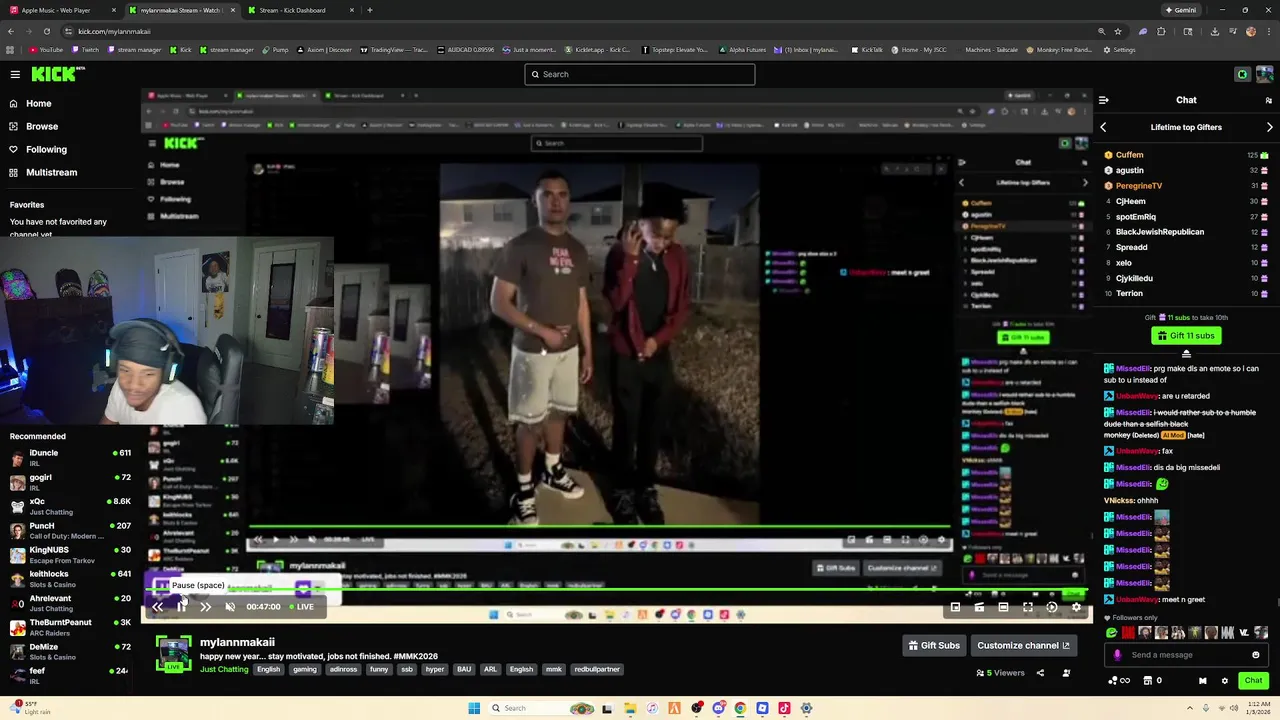Share the stream via share icon
Viewport: 1280px width, 720px height.
click(1040, 673)
